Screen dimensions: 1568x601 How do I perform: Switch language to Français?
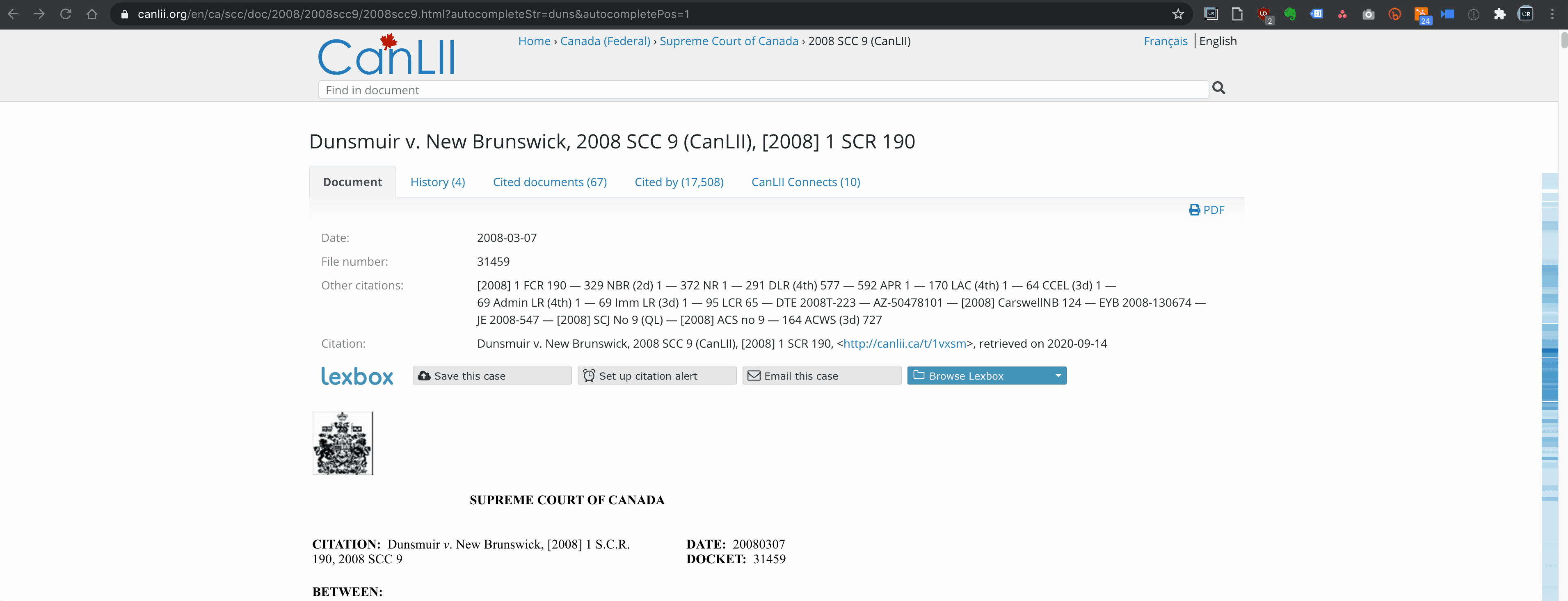(x=1165, y=41)
